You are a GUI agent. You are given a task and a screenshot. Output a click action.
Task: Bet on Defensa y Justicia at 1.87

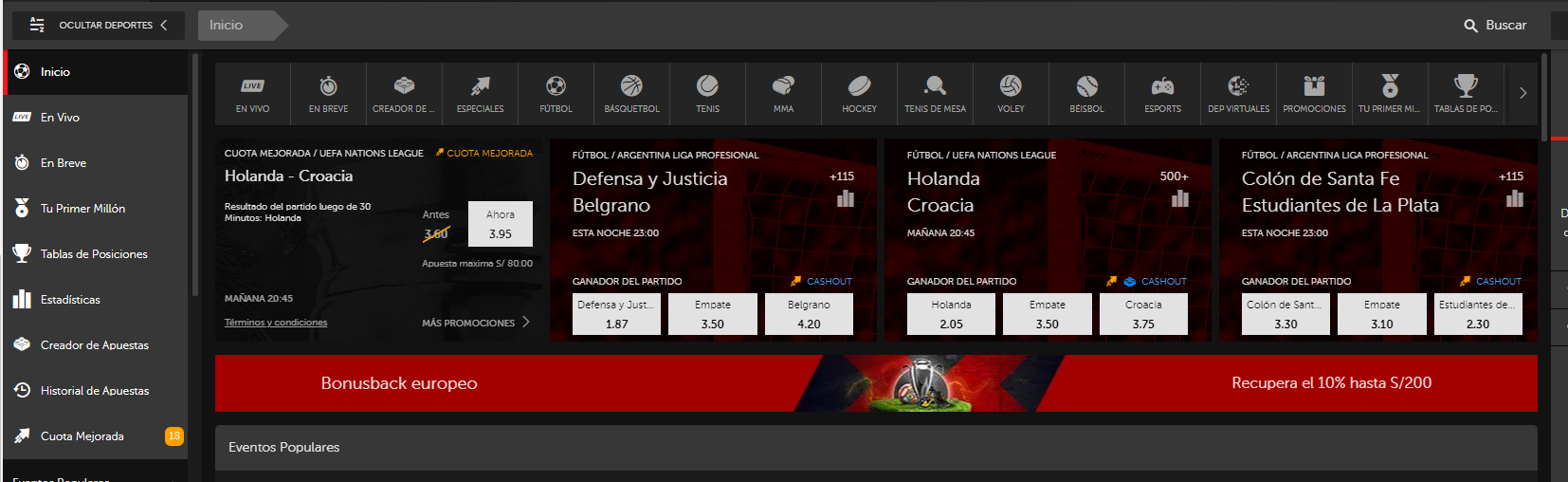[x=616, y=314]
